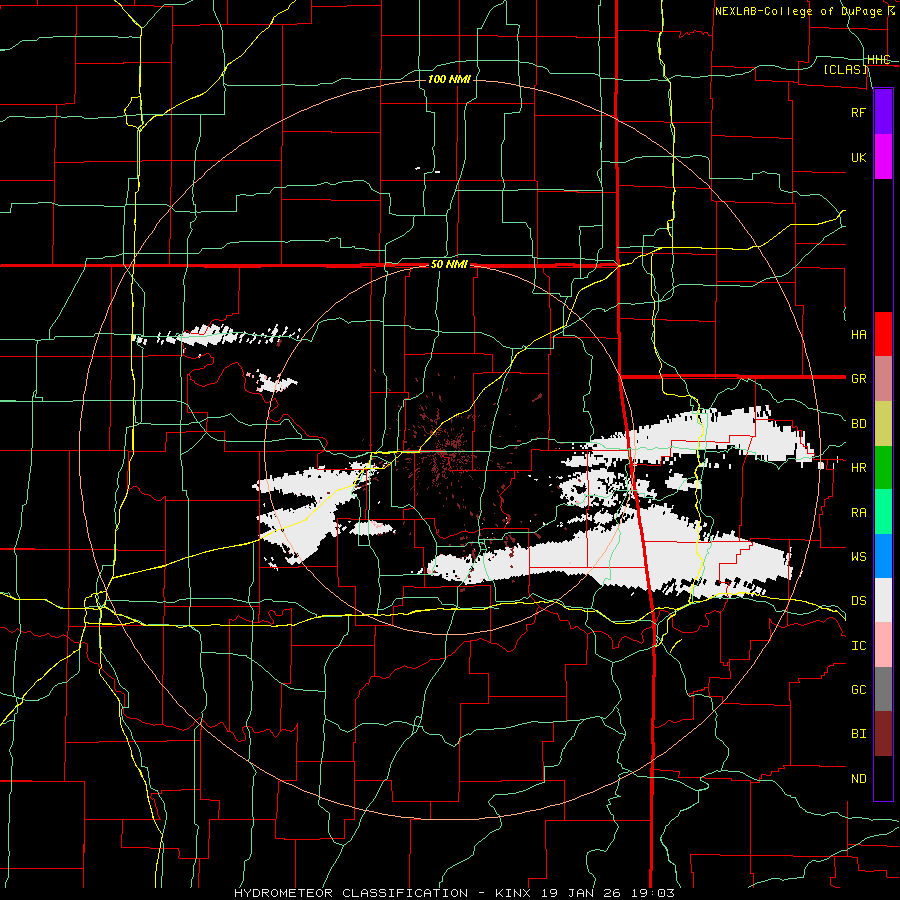Click the HYDROMETEOR CLASSIFICATION caption
Screen dimensions: 900x900
click(x=351, y=893)
